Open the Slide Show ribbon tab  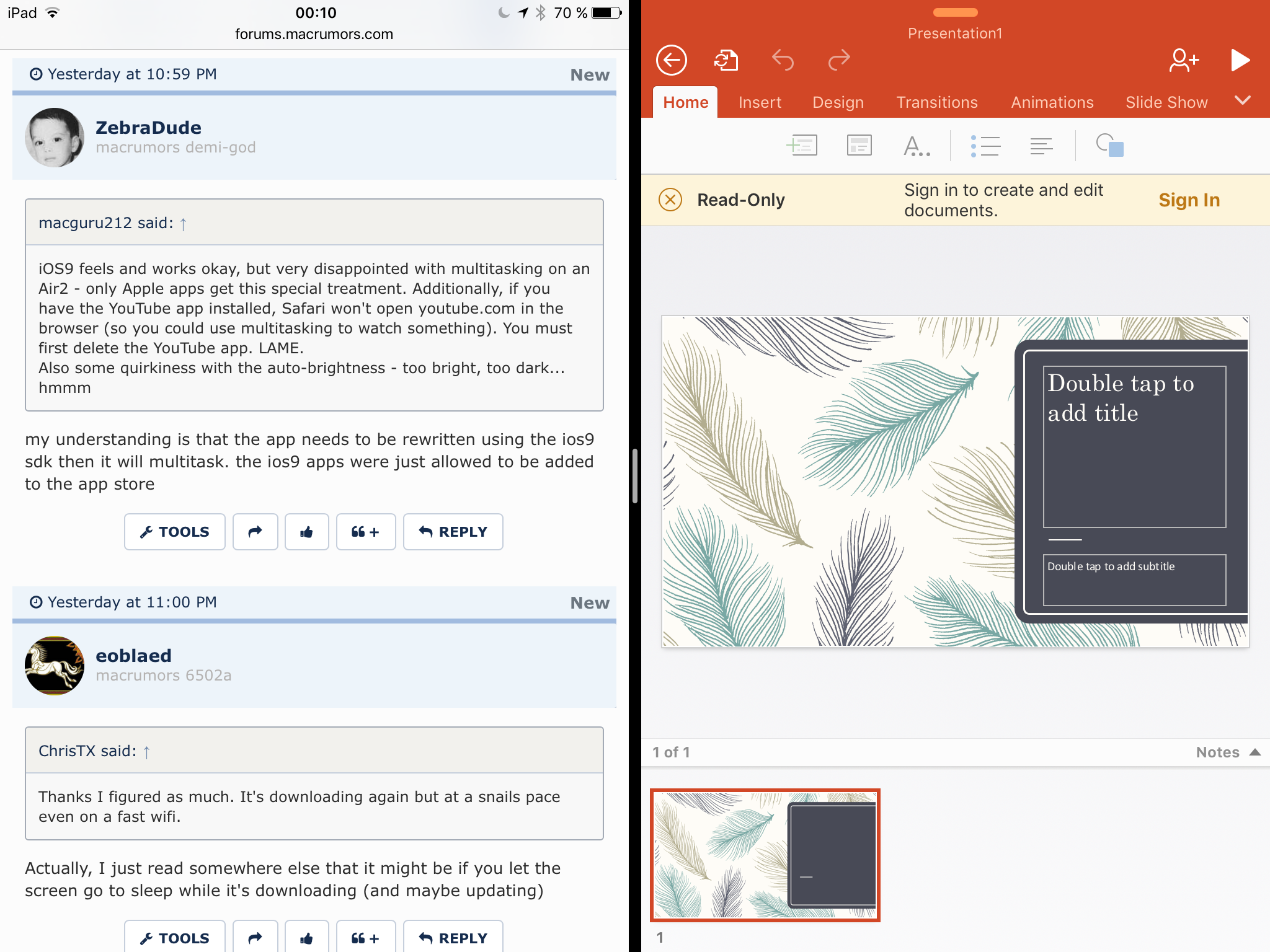coord(1166,102)
